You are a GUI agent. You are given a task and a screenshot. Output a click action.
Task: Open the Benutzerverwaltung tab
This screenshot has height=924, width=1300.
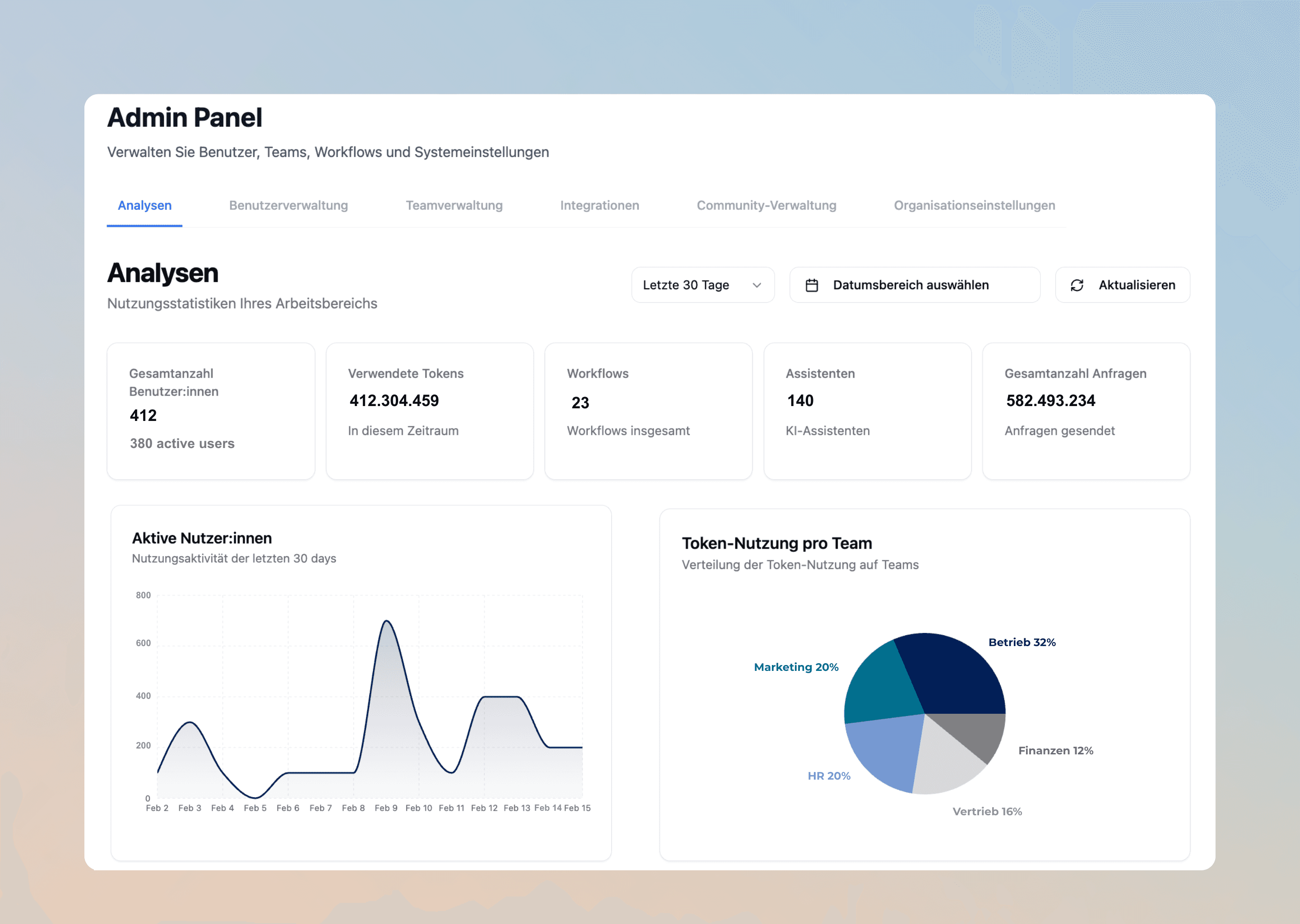point(288,205)
